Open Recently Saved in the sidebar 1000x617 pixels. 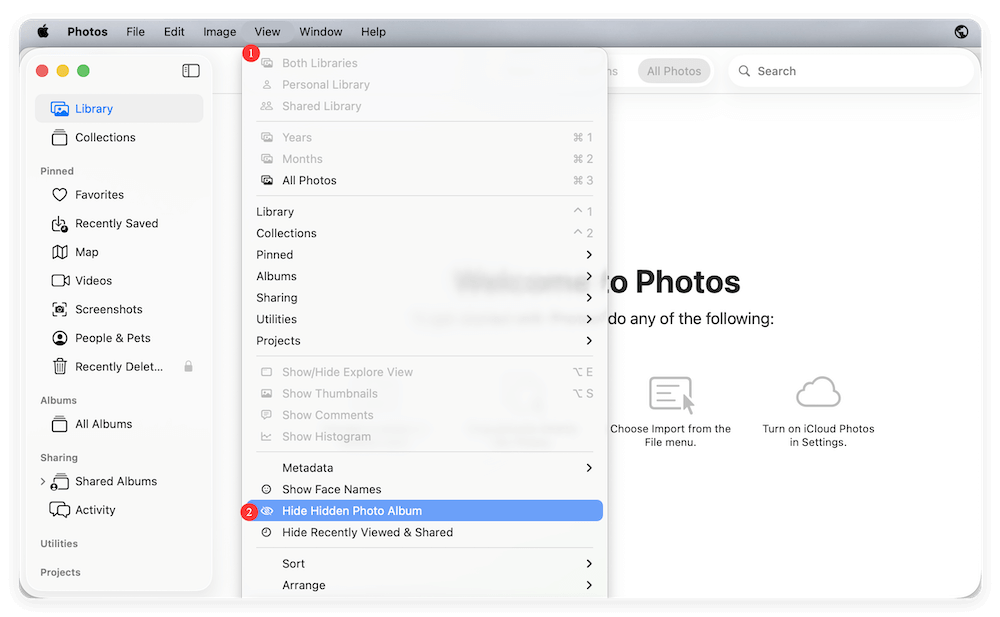(113, 223)
